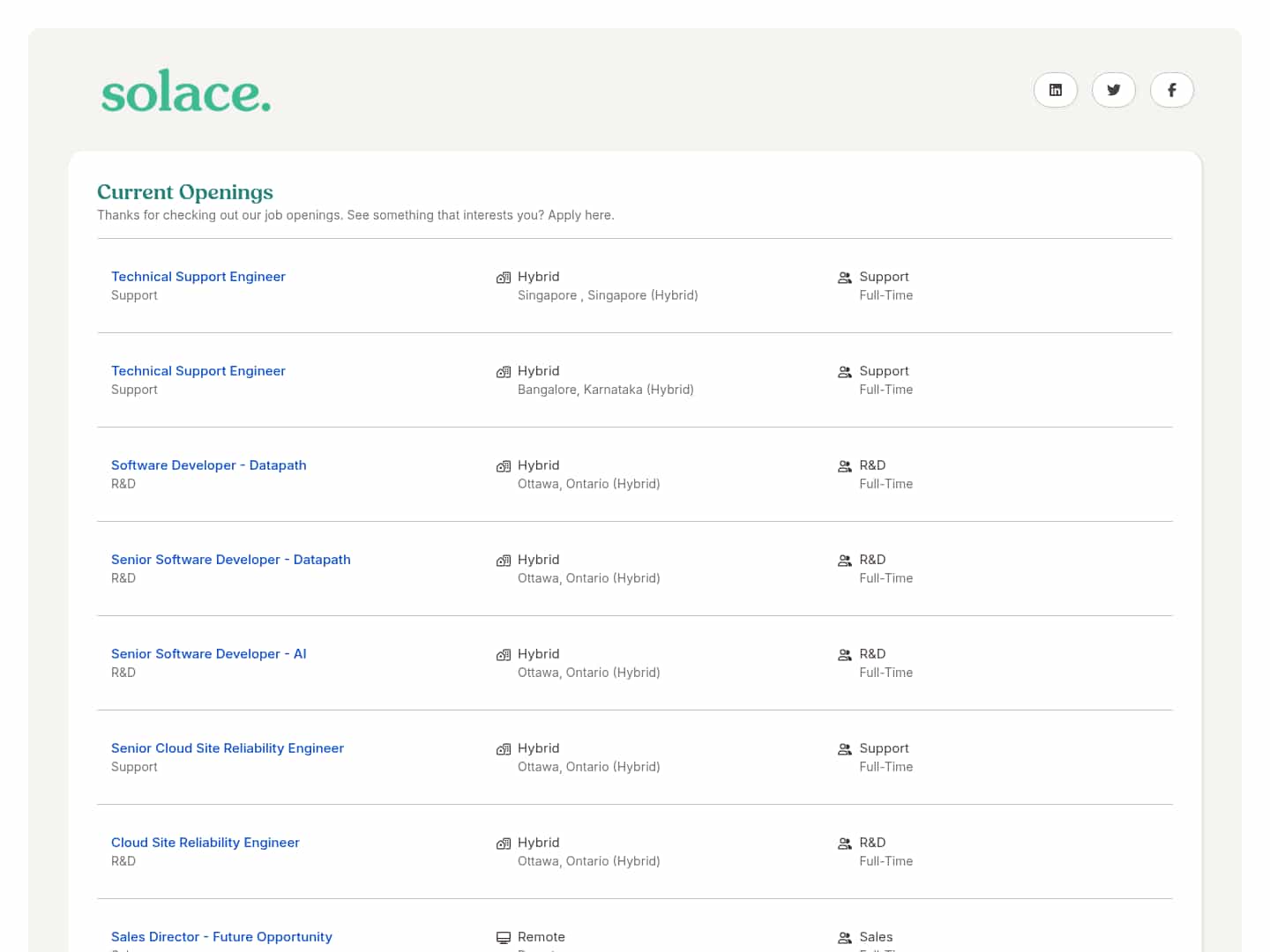This screenshot has height=952, width=1270.
Task: Open Solace's Twitter profile
Action: [1113, 89]
